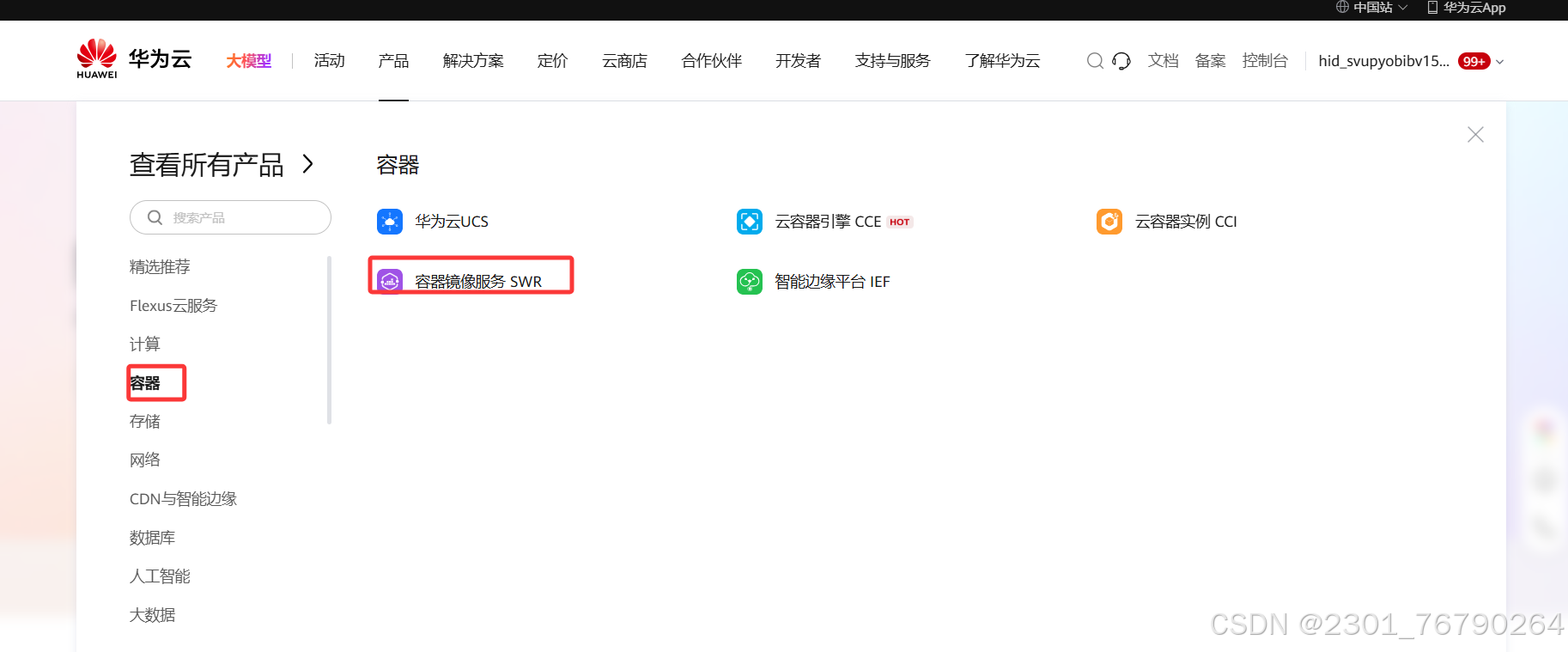Open the 容器镜像服务 SWR product link

pos(478,282)
